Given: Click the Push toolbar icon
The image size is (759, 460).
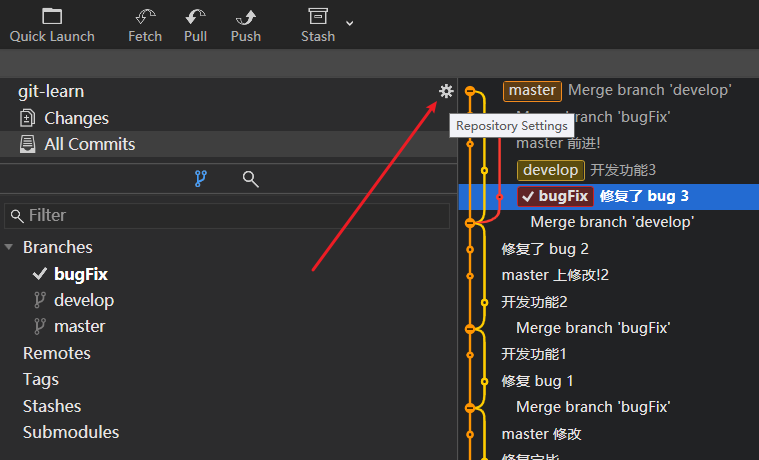Looking at the screenshot, I should tap(245, 25).
